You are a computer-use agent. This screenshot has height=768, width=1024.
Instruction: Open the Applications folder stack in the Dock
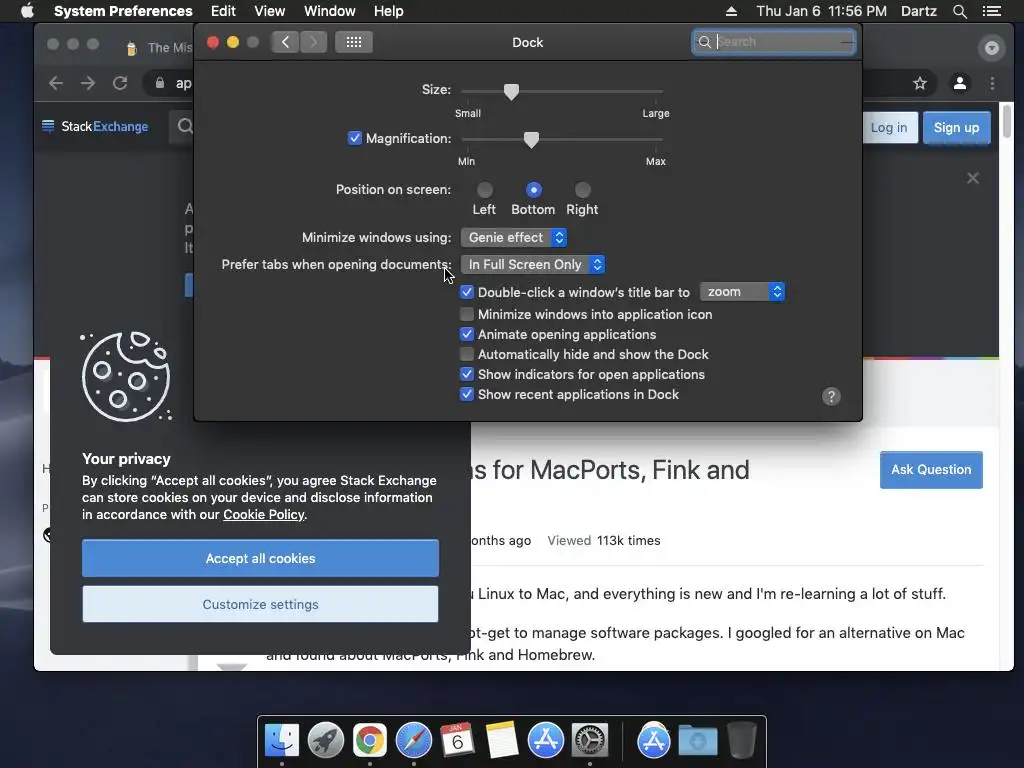point(654,741)
